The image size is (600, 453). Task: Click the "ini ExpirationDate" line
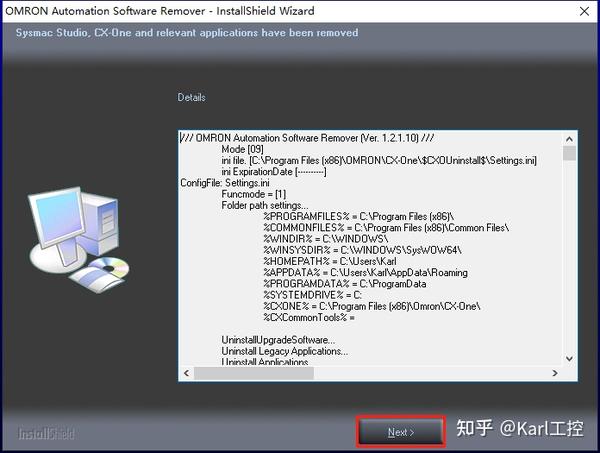[x=274, y=172]
